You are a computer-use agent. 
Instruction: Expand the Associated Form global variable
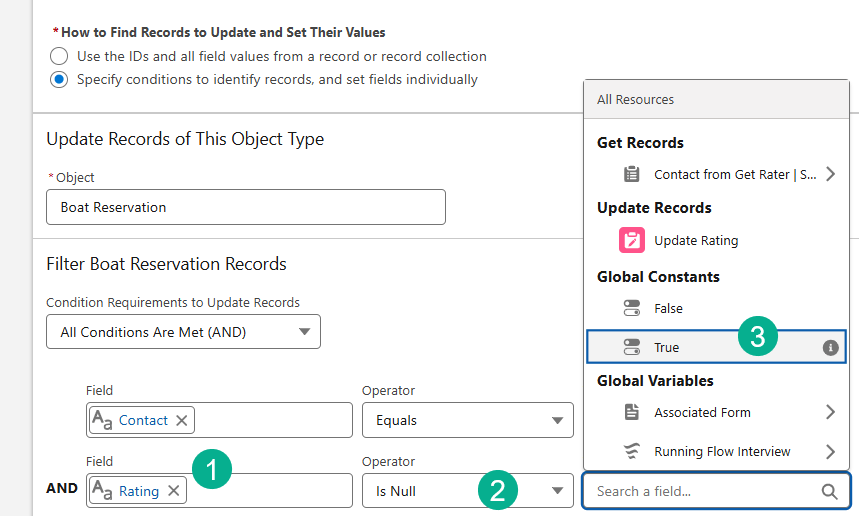point(830,412)
